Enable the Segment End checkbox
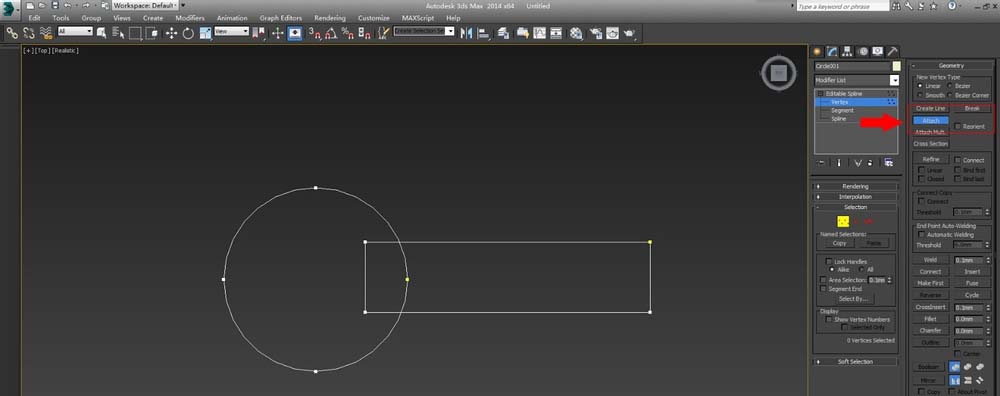Screen dimensions: 1000x396 823,289
